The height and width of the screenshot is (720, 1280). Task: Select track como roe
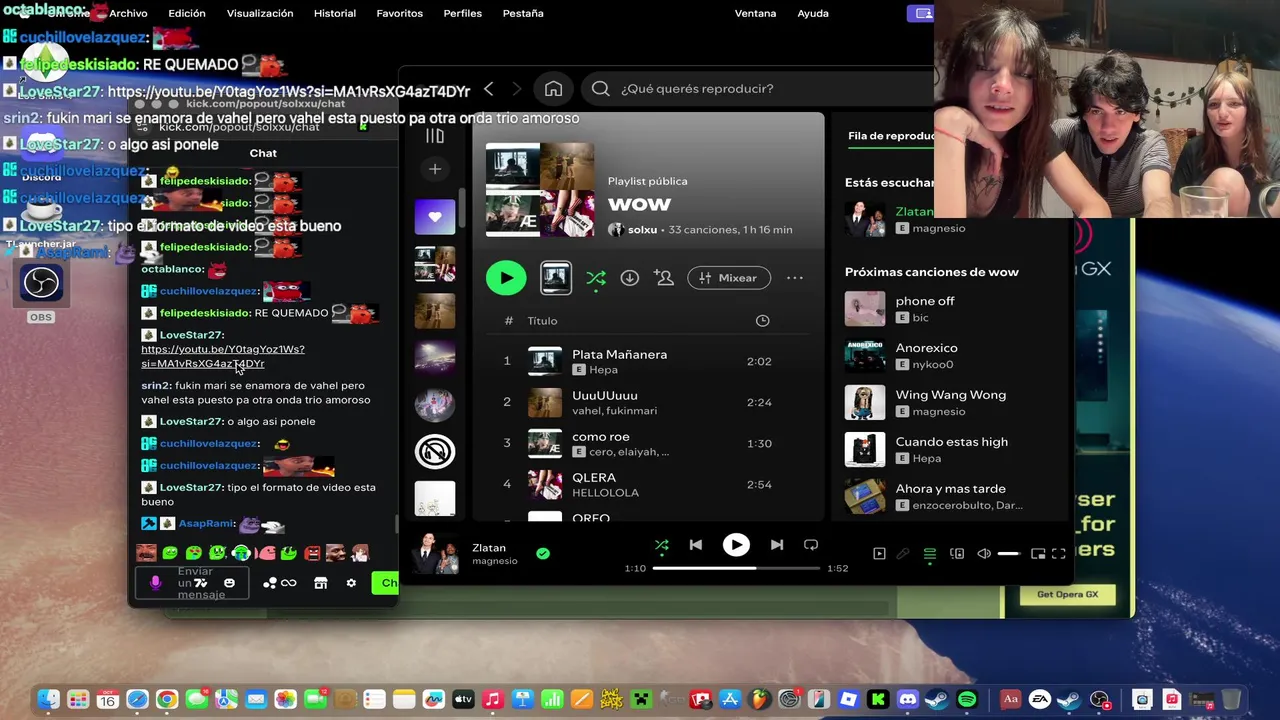[x=648, y=443]
